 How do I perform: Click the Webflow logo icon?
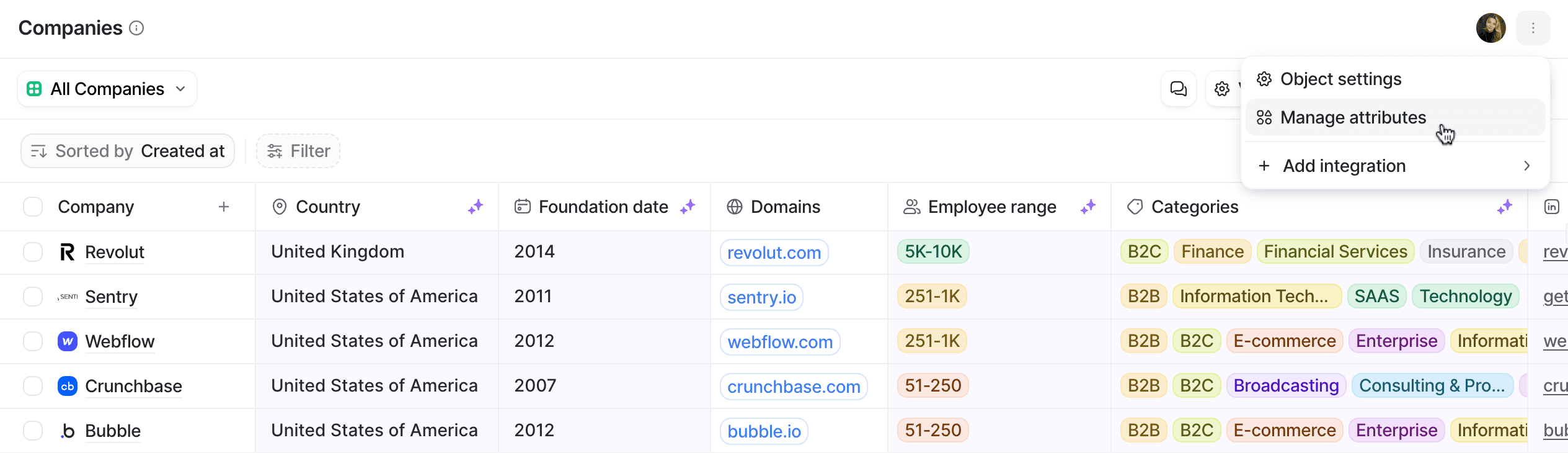pos(67,341)
